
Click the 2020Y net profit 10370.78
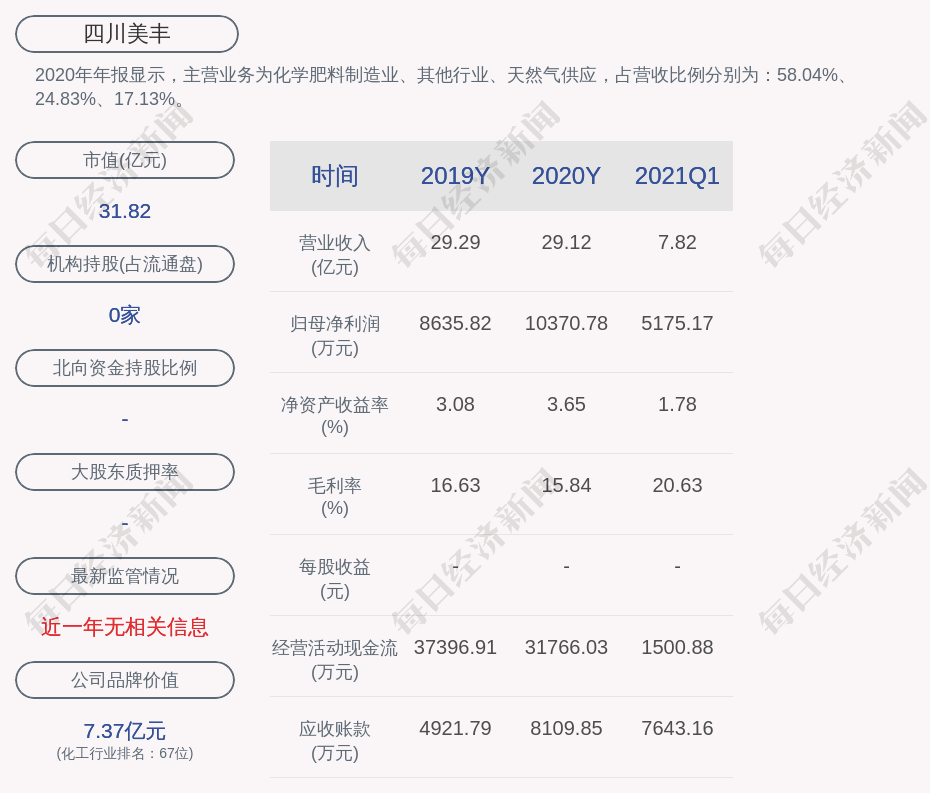click(566, 324)
